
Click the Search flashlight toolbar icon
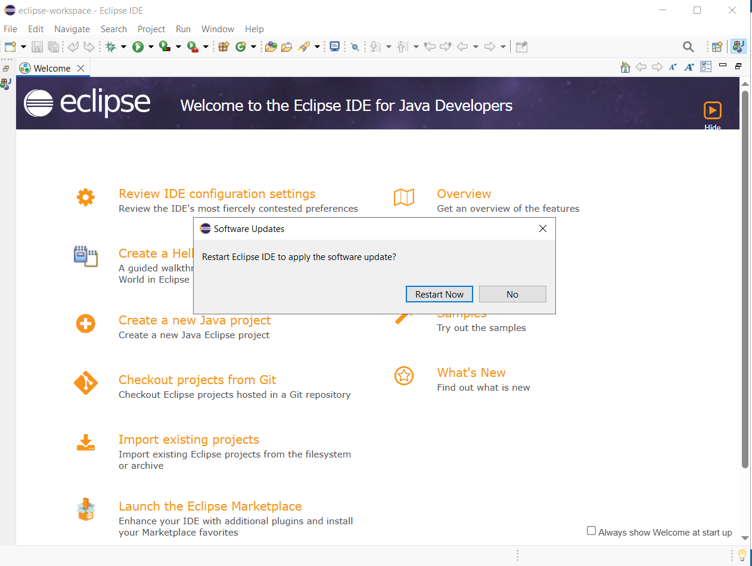[x=304, y=47]
